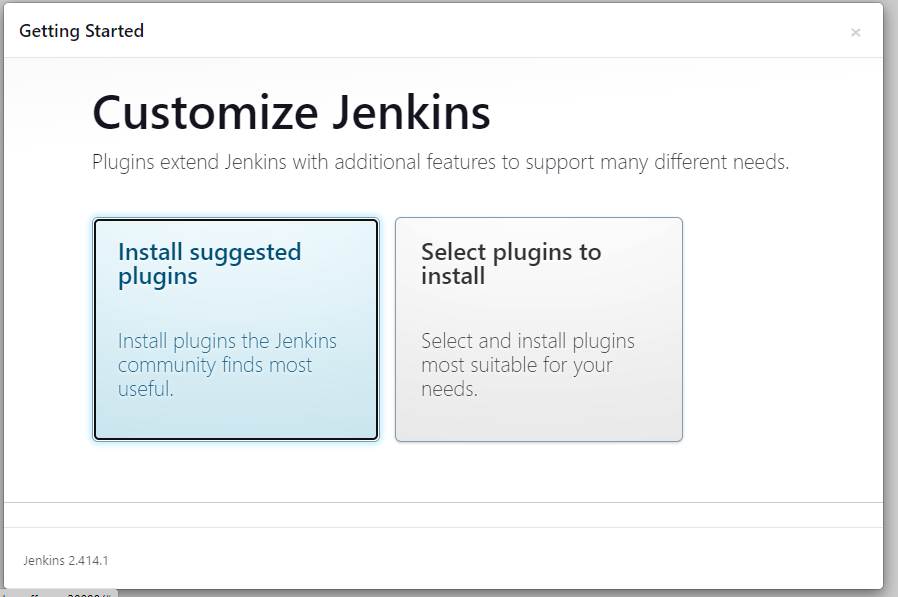
Task: Click the word 'useful.' in the suggested card
Action: pyautogui.click(x=145, y=389)
